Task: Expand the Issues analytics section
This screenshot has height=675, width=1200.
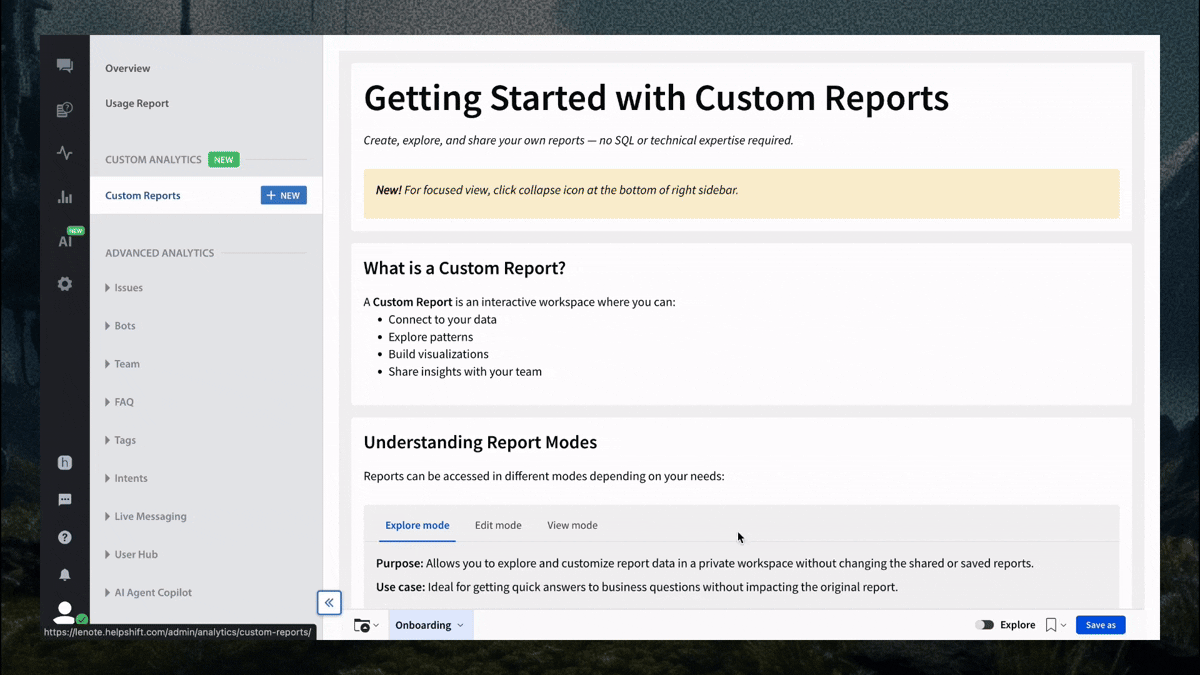Action: tap(124, 288)
